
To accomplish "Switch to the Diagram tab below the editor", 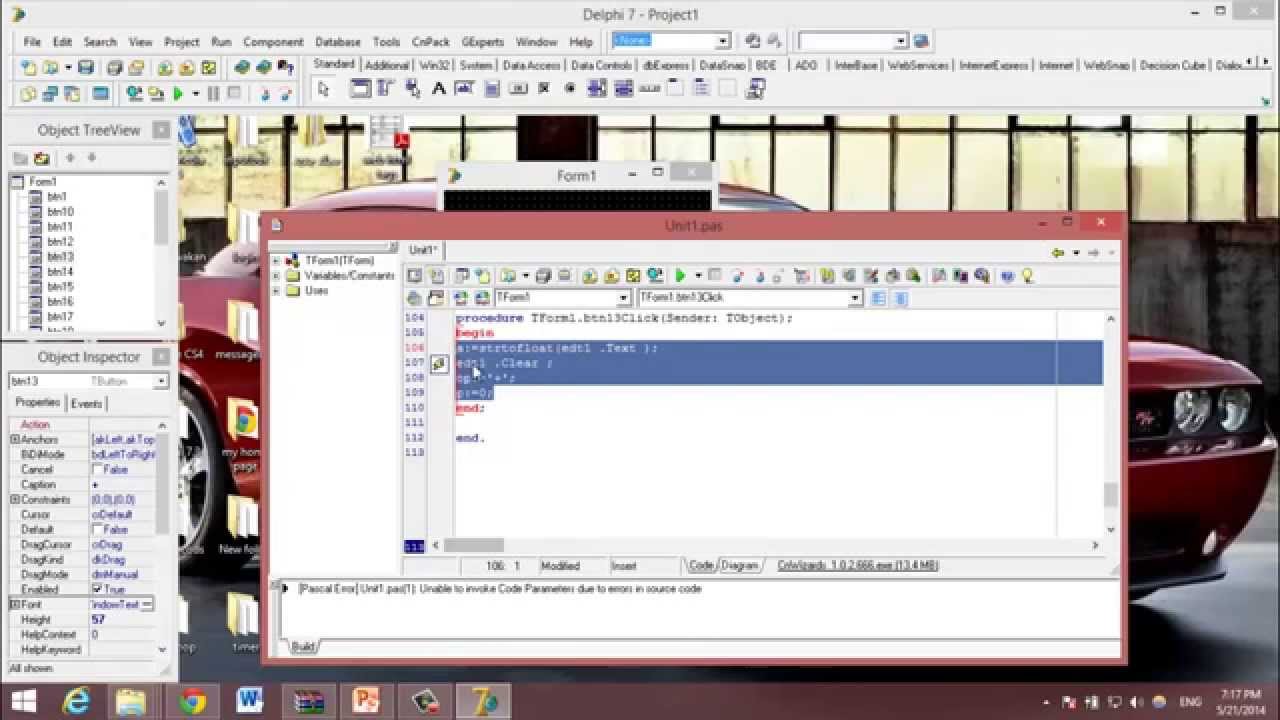I will click(x=739, y=565).
